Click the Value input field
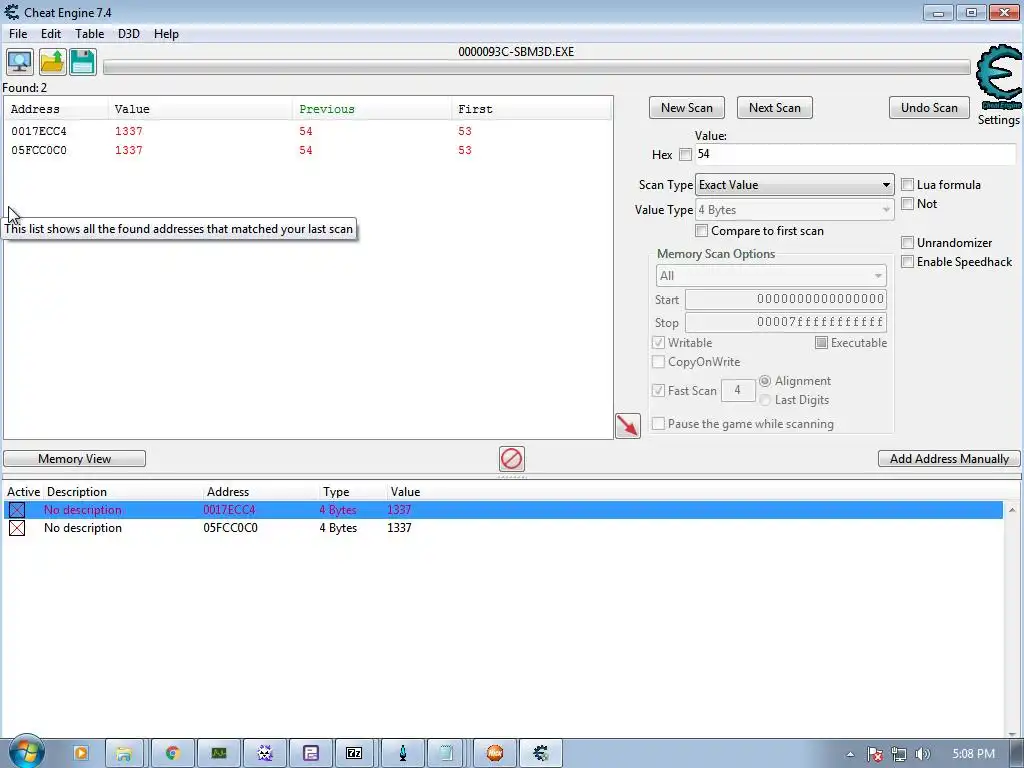 tap(855, 154)
